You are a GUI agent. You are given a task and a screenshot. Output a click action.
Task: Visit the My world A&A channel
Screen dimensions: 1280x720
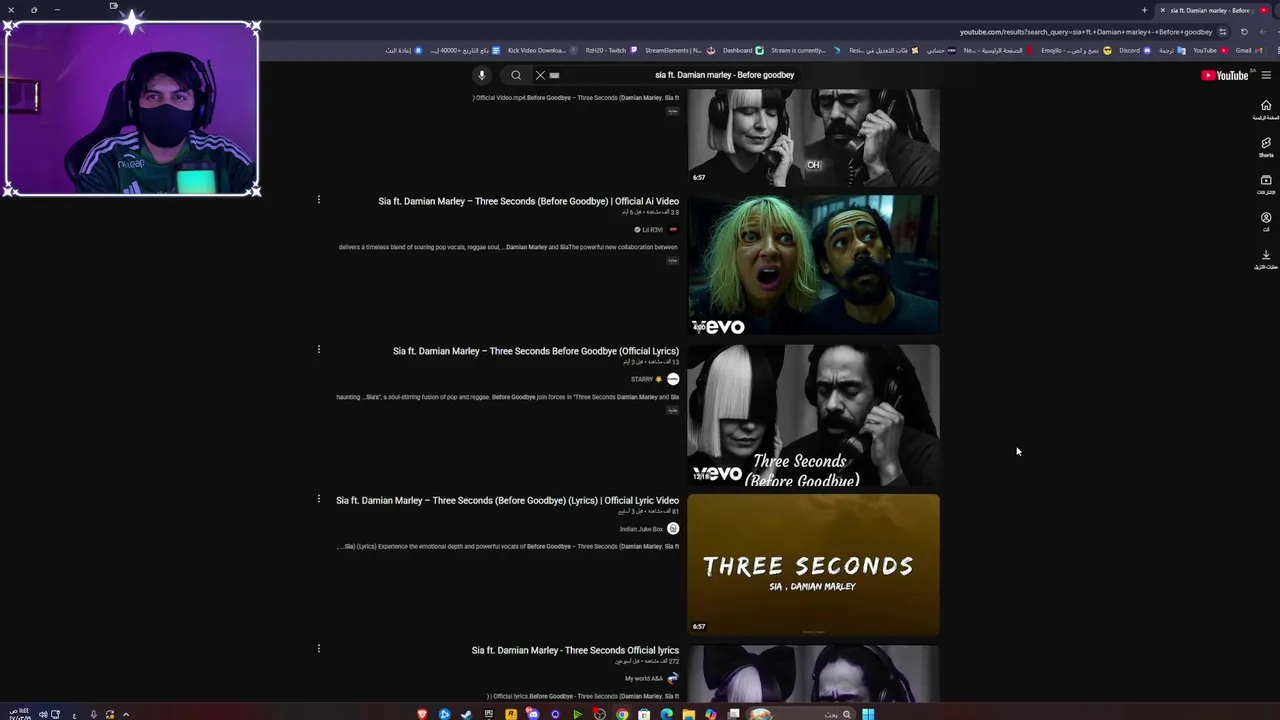point(644,679)
